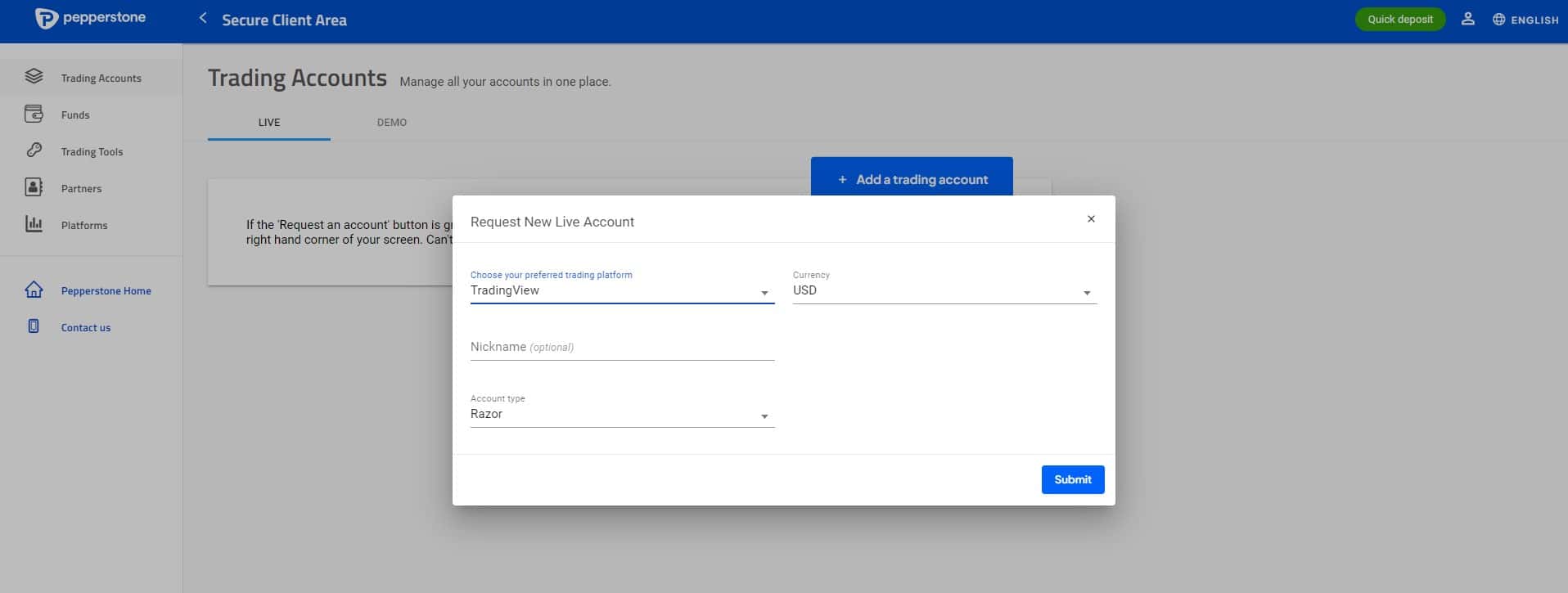Select the Trading Tools wrench icon
1568x593 pixels.
[34, 150]
